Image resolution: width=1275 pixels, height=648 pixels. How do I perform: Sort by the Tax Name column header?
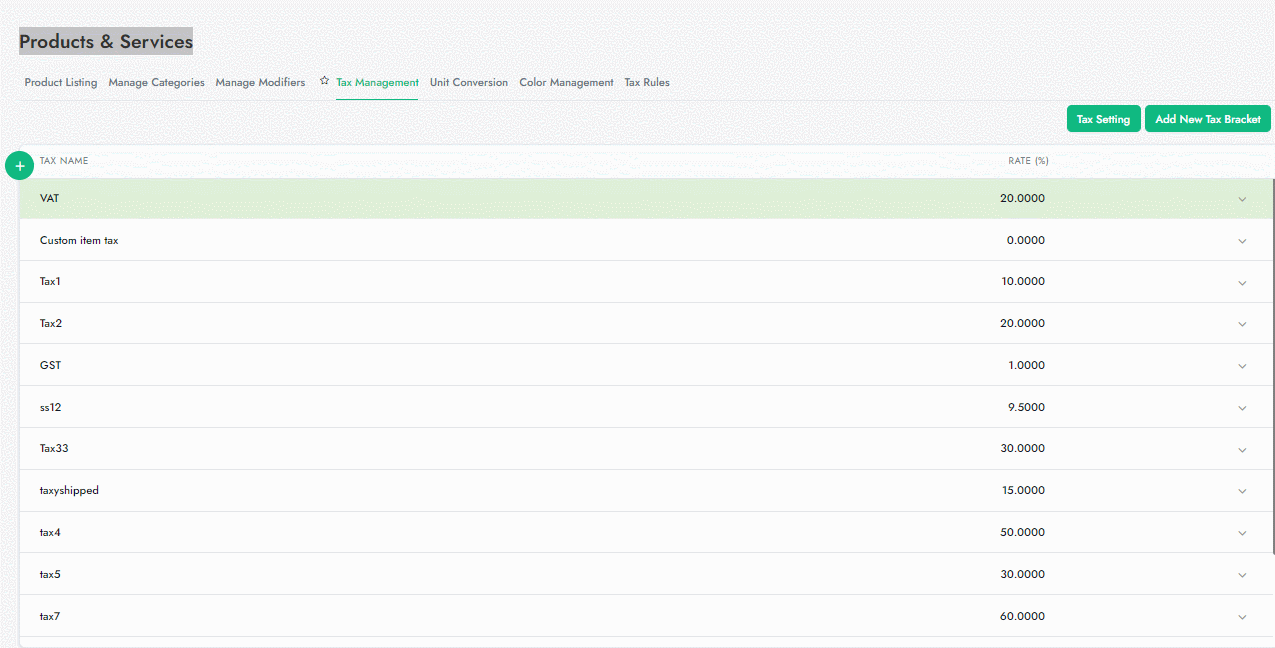pos(64,161)
